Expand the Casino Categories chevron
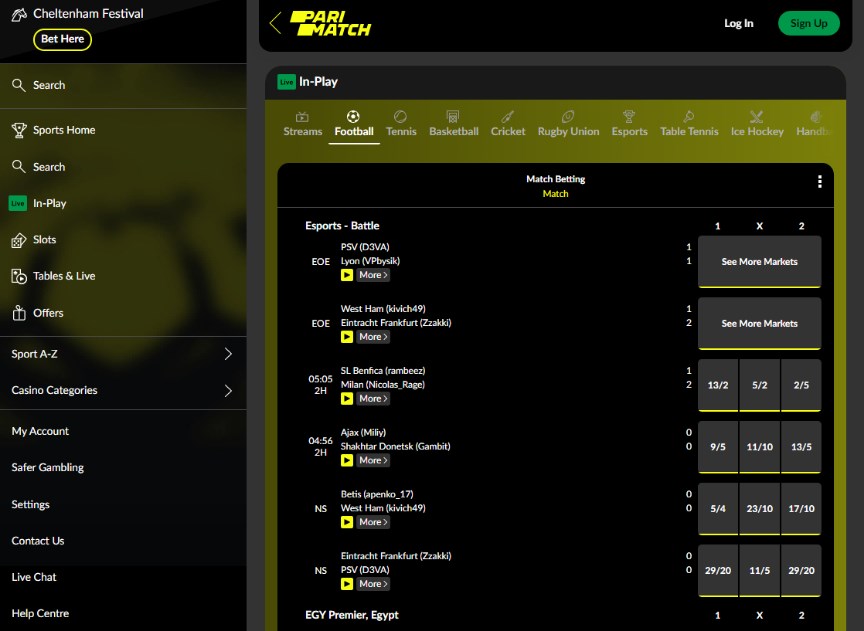864x631 pixels. coord(228,391)
